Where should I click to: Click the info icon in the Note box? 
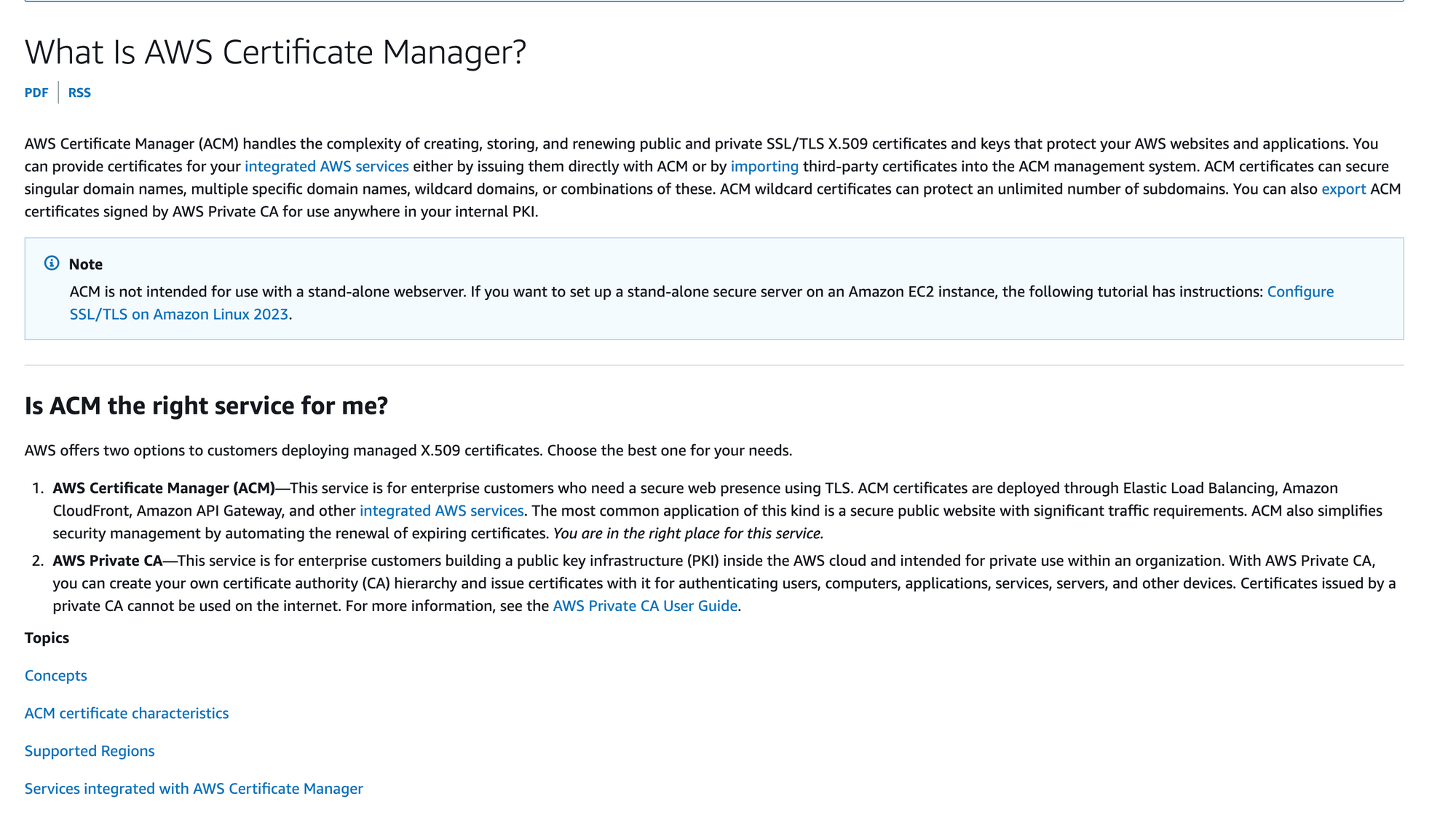click(52, 263)
